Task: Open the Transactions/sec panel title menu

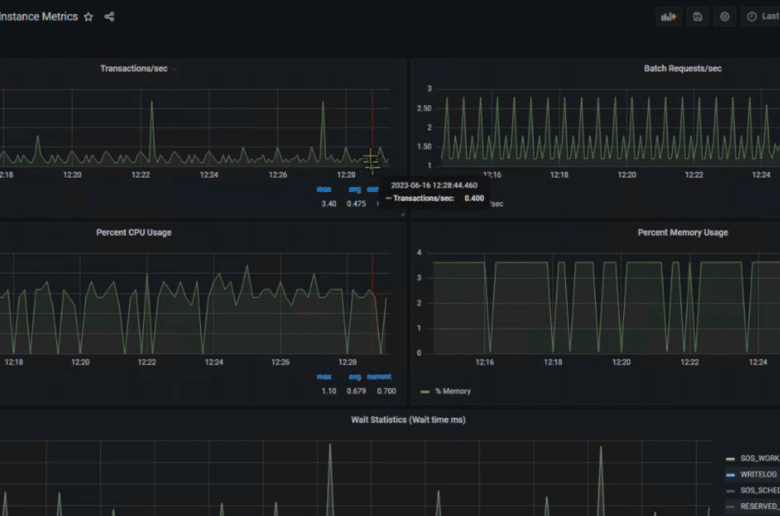Action: click(134, 69)
